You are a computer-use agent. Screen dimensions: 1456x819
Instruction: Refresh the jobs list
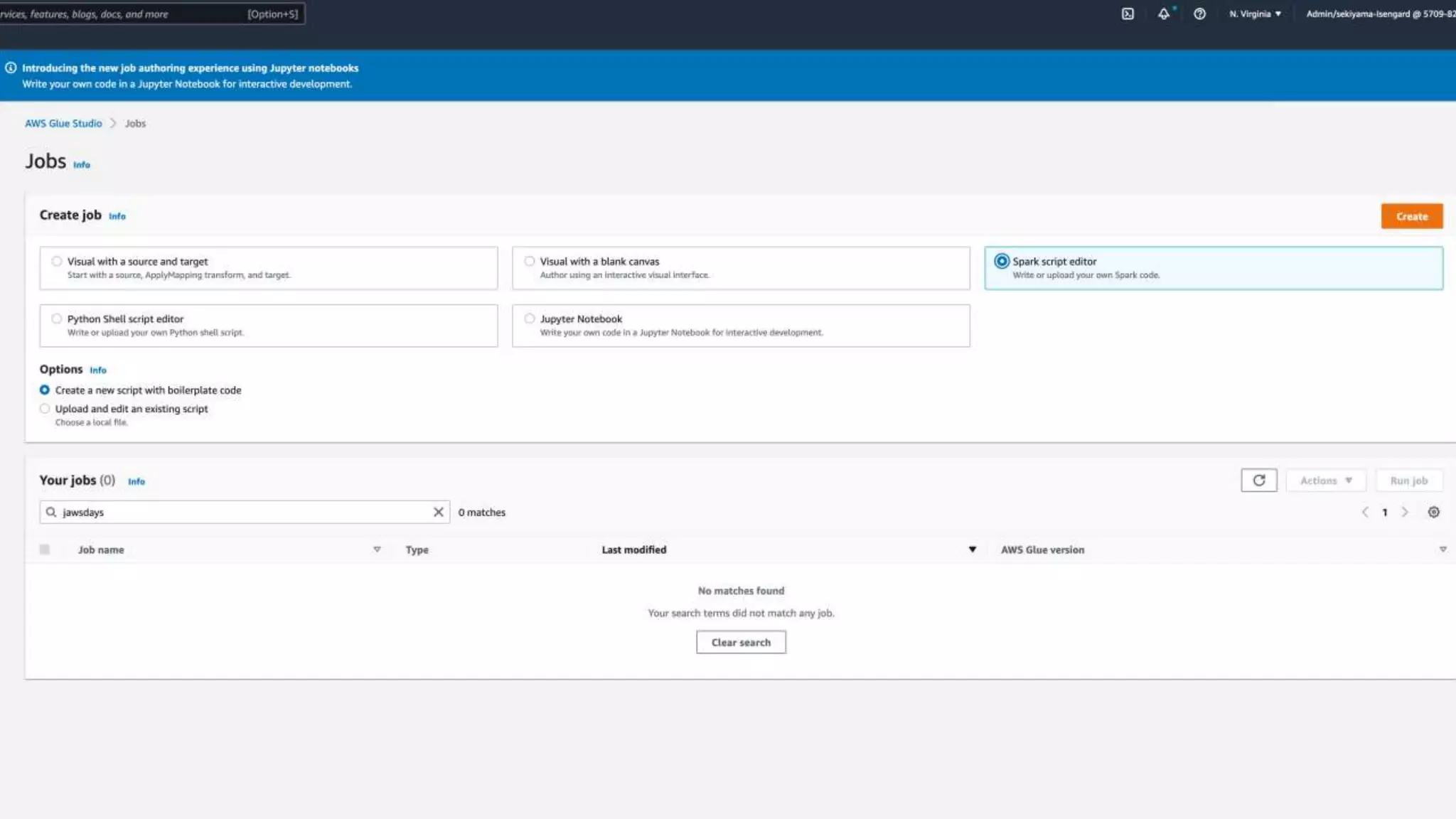(1258, 481)
